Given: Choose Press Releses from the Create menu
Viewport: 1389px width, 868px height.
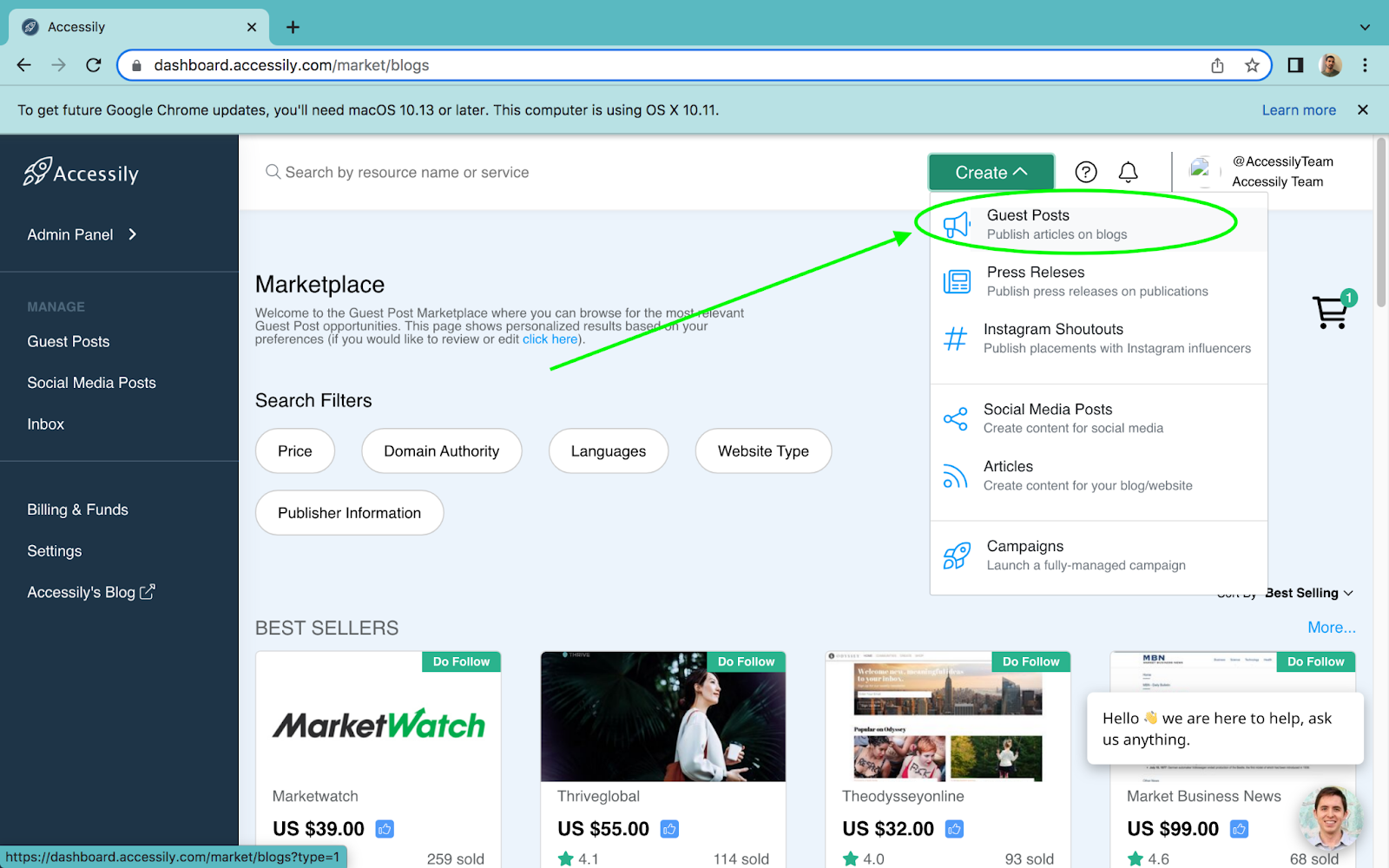Looking at the screenshot, I should point(1099,281).
